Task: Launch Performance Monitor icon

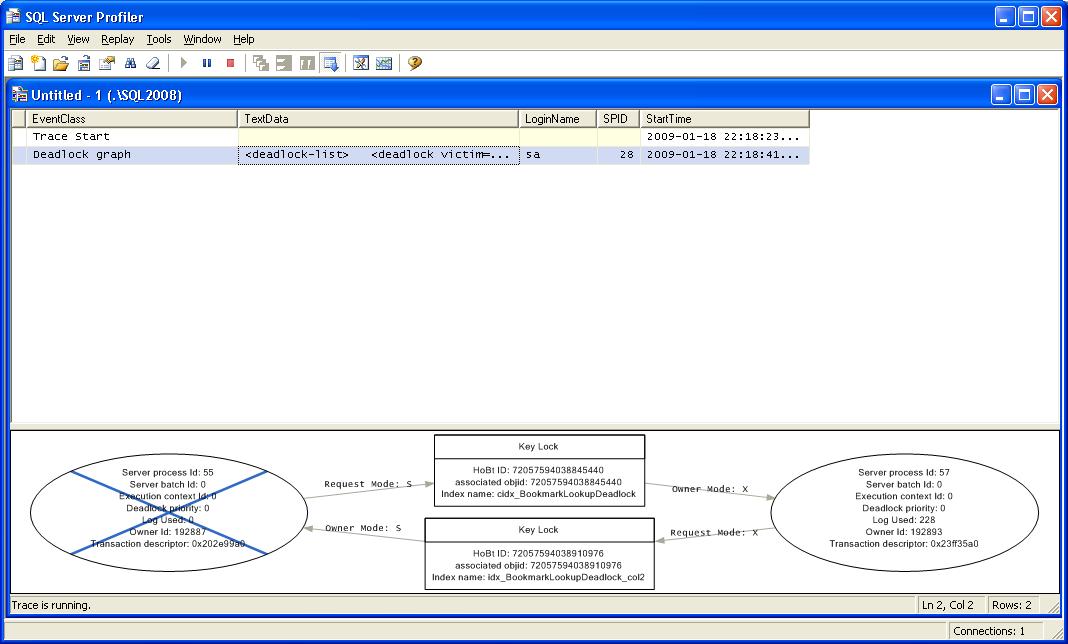Action: click(384, 63)
